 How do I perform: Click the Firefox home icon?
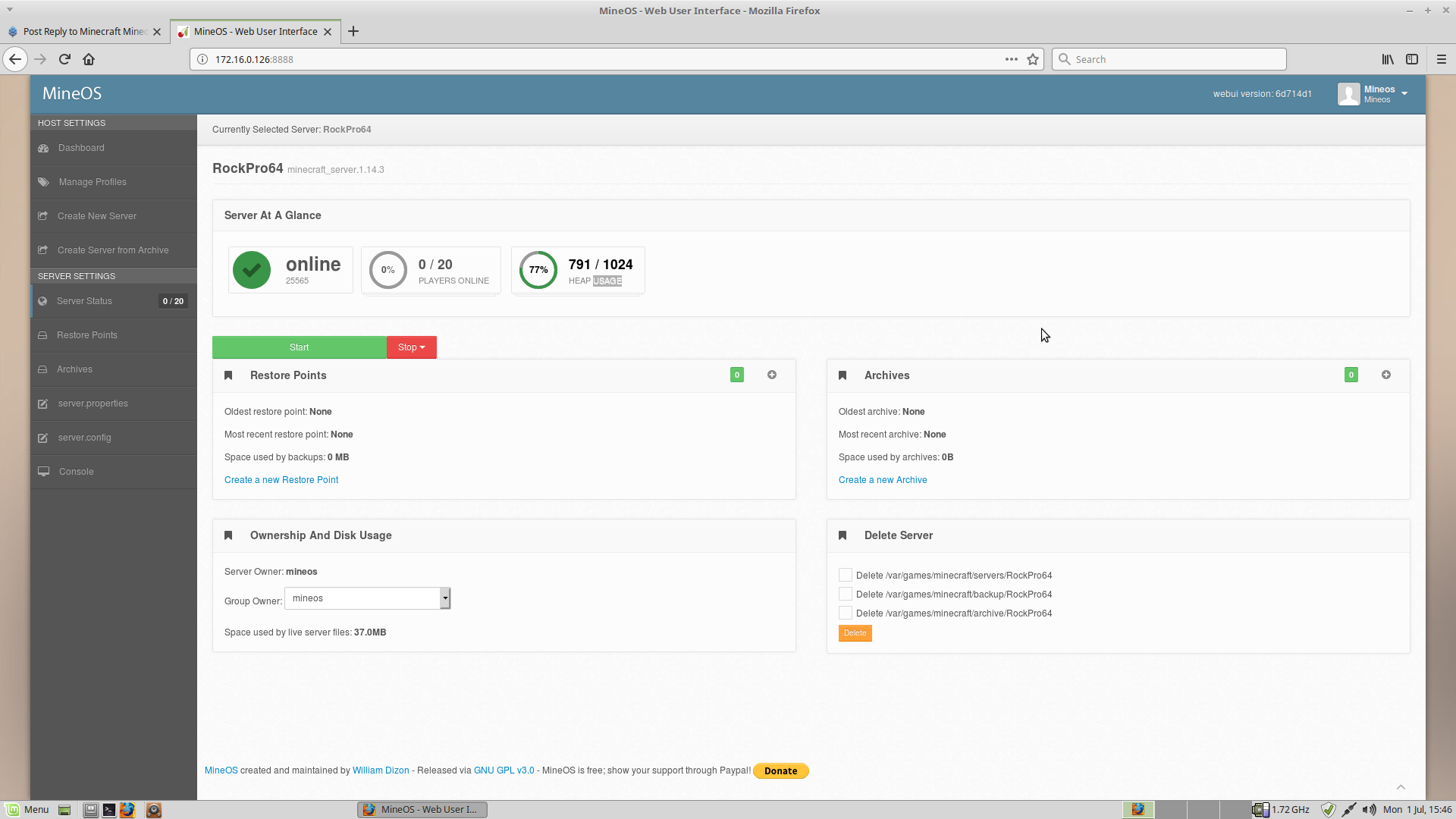click(89, 59)
